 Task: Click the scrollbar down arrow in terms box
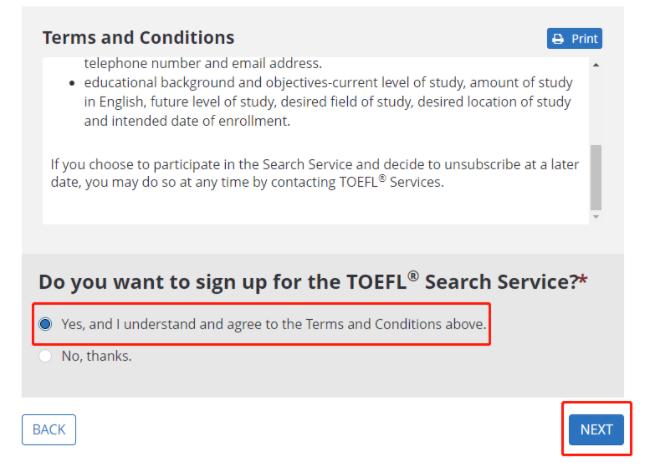pyautogui.click(x=598, y=216)
